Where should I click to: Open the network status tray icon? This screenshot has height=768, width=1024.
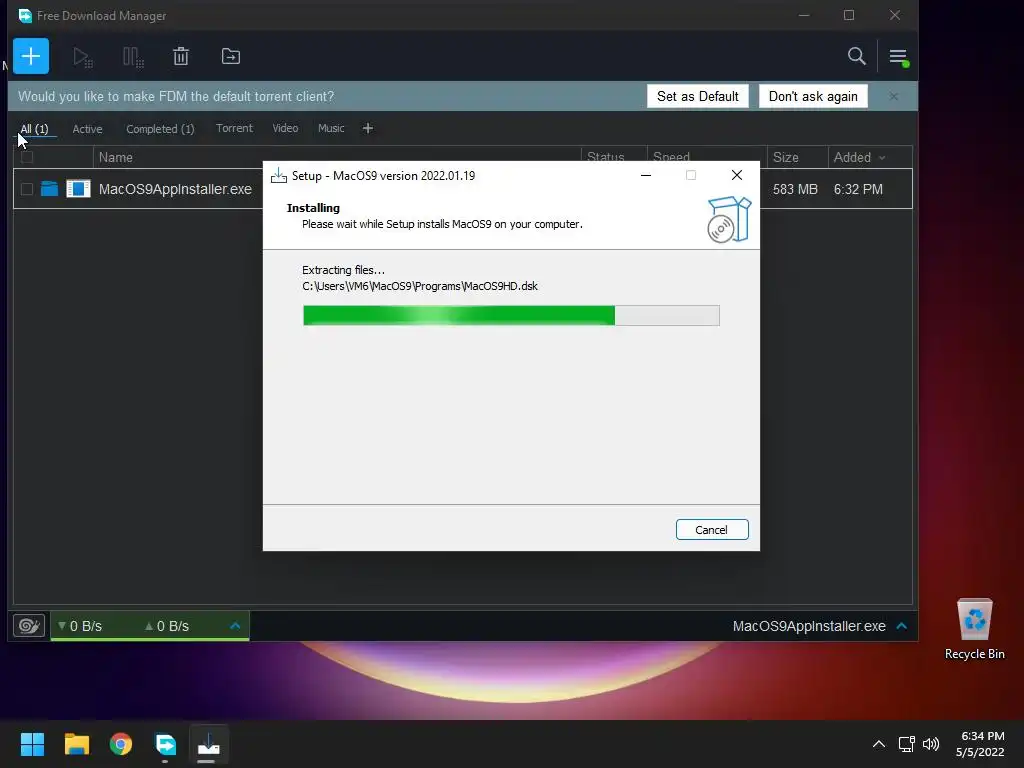click(x=906, y=744)
